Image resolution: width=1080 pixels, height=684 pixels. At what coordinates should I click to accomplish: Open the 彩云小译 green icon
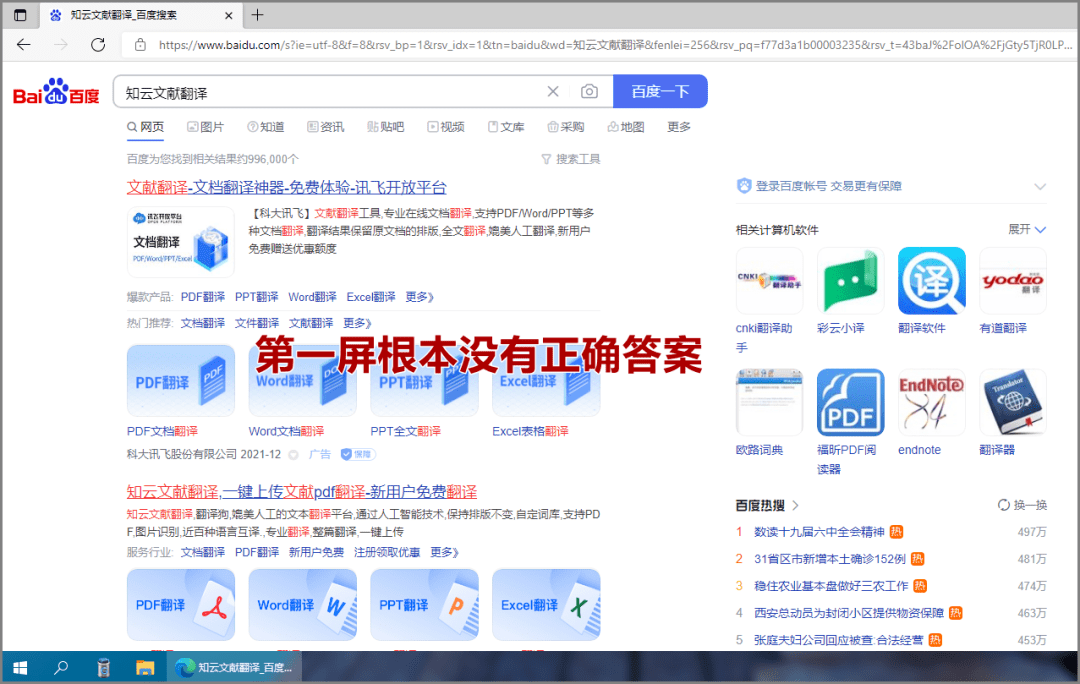click(x=851, y=281)
